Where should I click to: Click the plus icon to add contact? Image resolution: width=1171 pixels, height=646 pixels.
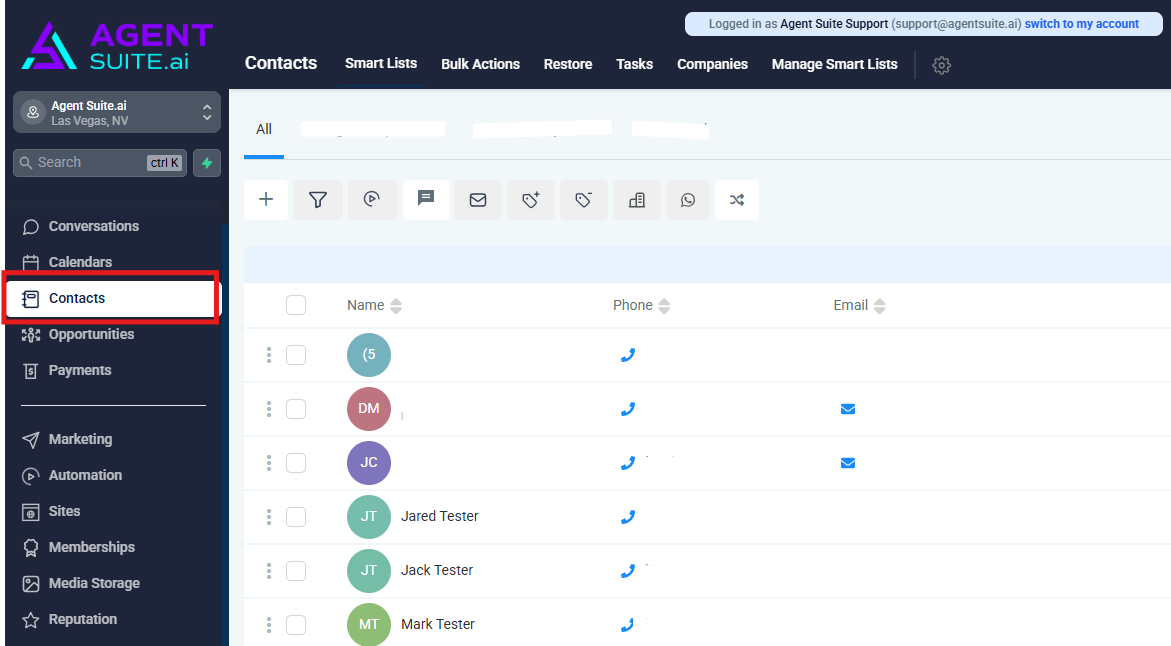(x=266, y=199)
